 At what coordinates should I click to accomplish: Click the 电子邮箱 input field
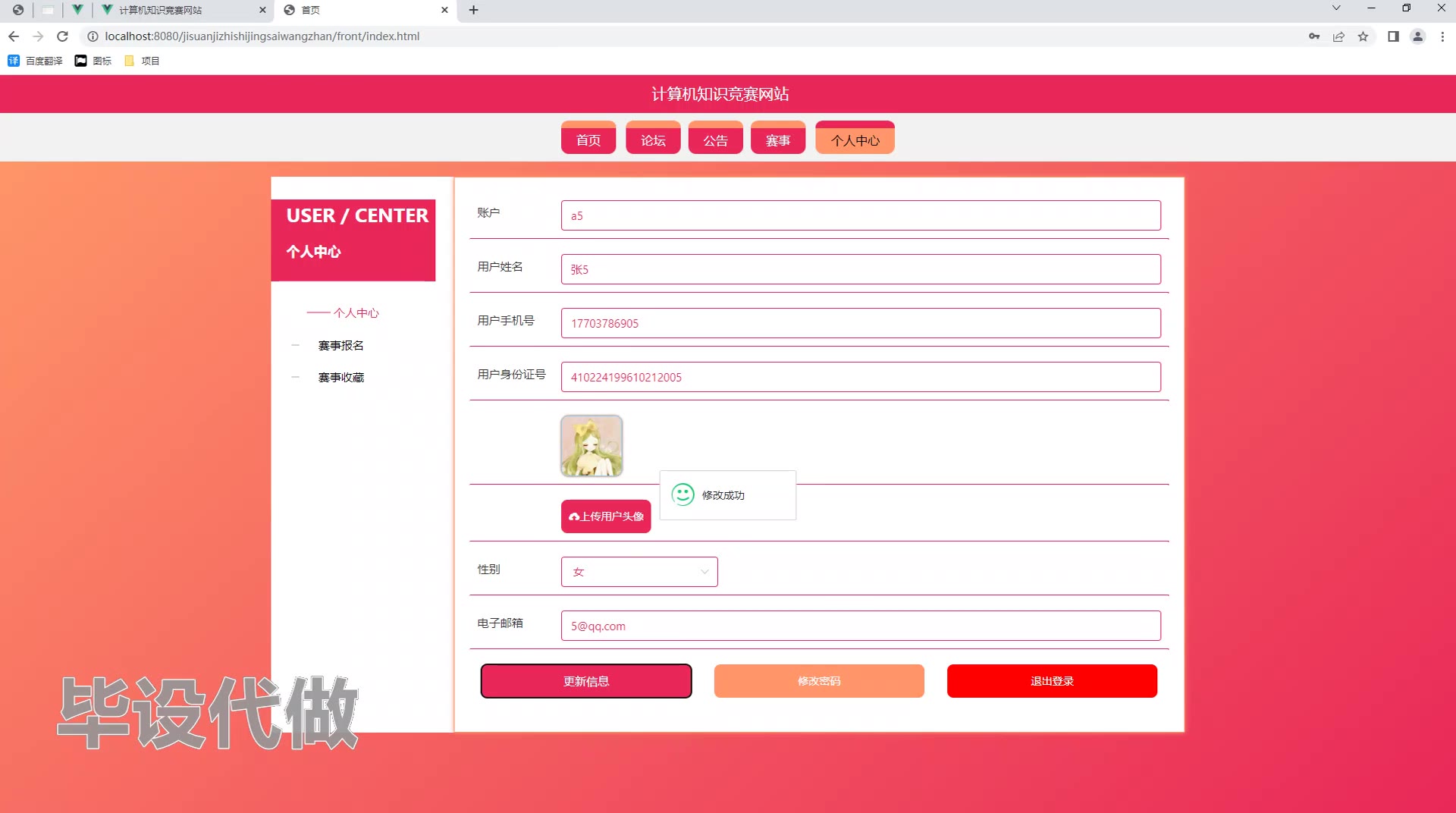click(x=861, y=626)
